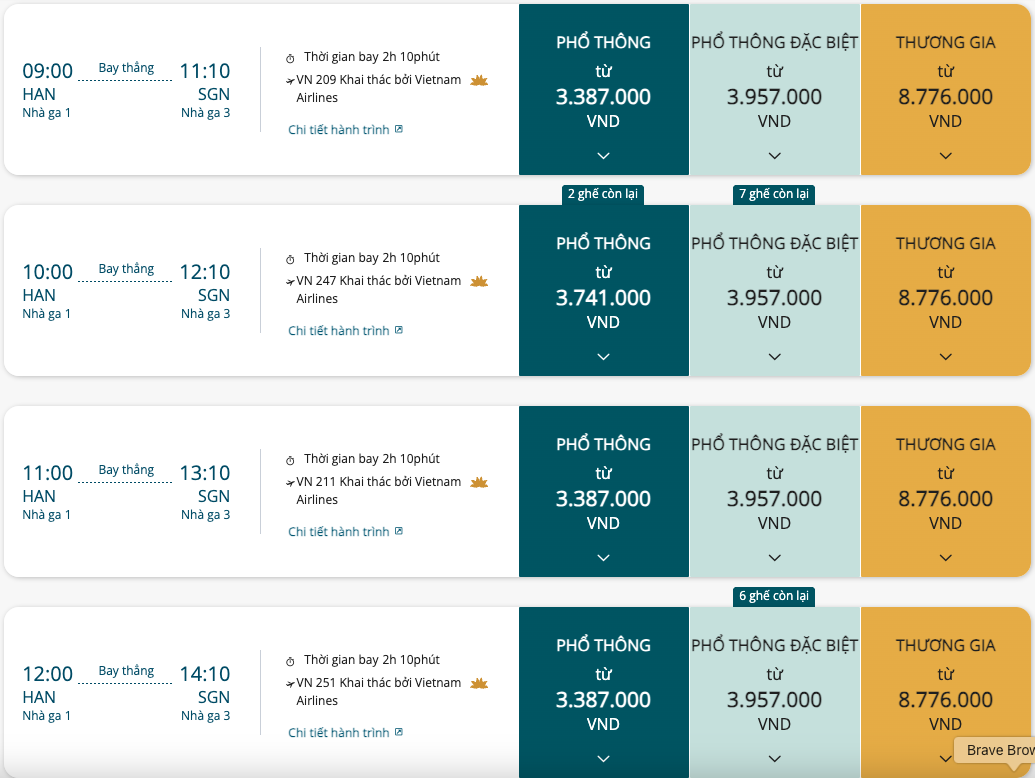Click the flight duration clock icon on VN 247
The image size is (1035, 778).
(x=290, y=260)
